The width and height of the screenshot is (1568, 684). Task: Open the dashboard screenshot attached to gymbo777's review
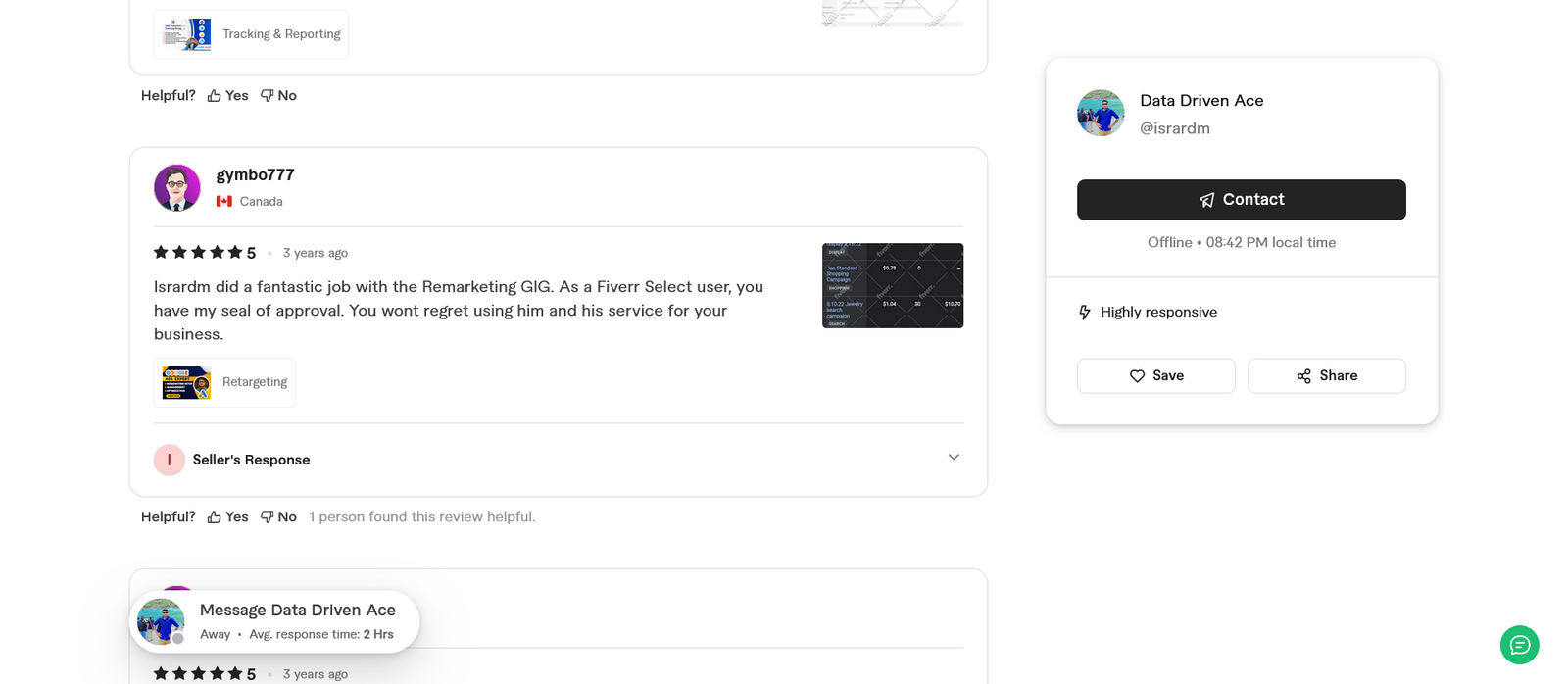click(x=892, y=285)
